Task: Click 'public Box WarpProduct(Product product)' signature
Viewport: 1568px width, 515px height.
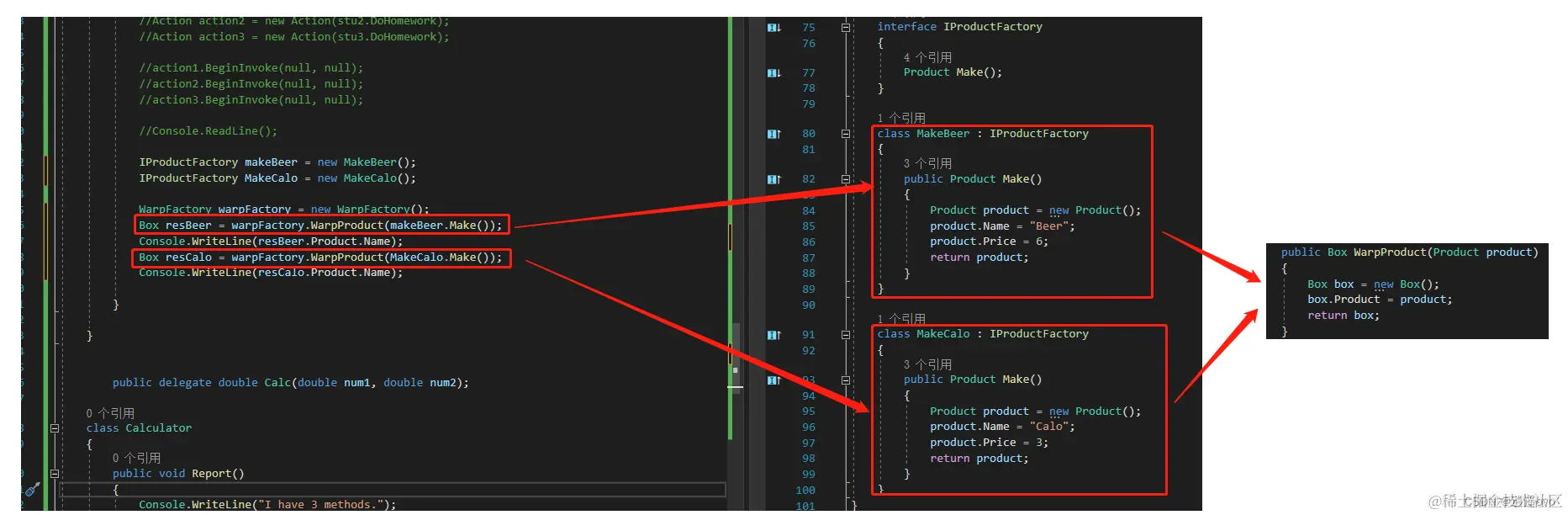Action: (x=1410, y=252)
